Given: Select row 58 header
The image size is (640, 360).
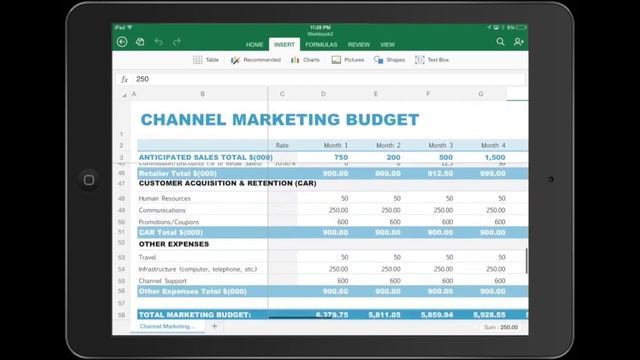Looking at the screenshot, I should pyautogui.click(x=121, y=315).
